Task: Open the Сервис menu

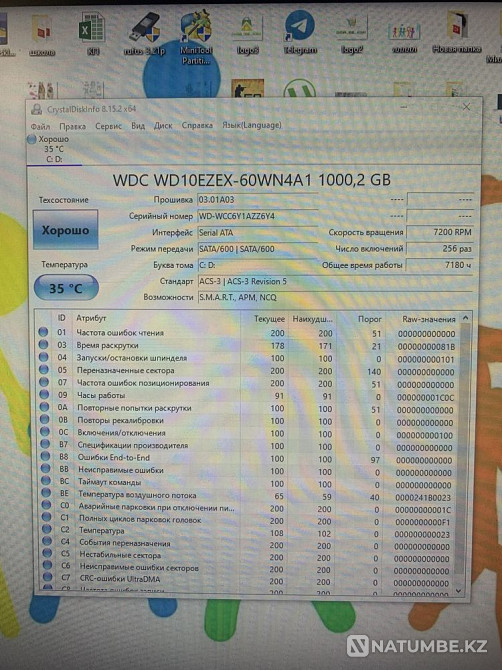Action: (x=108, y=126)
